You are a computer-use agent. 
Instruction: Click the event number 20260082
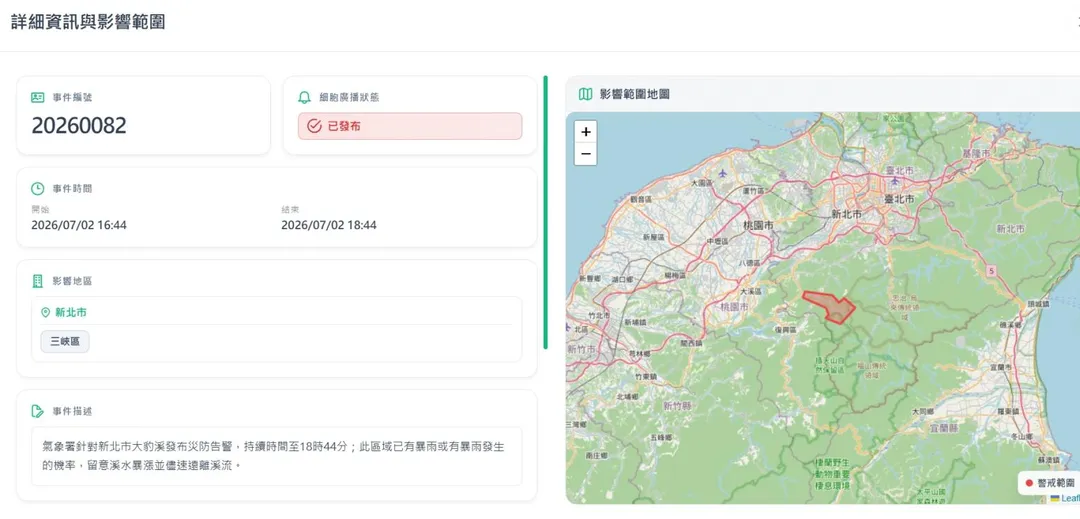pyautogui.click(x=79, y=126)
